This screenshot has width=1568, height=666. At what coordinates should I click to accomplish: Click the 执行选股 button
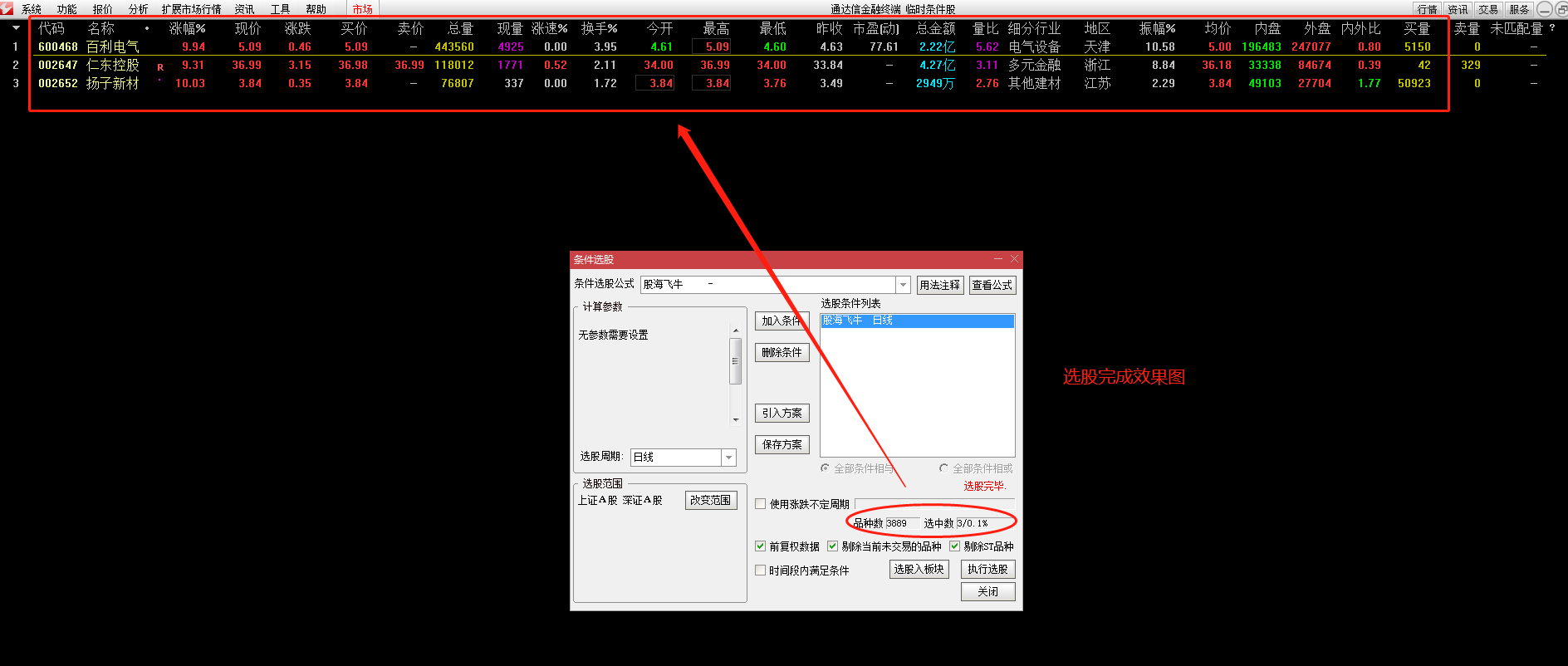coord(988,569)
